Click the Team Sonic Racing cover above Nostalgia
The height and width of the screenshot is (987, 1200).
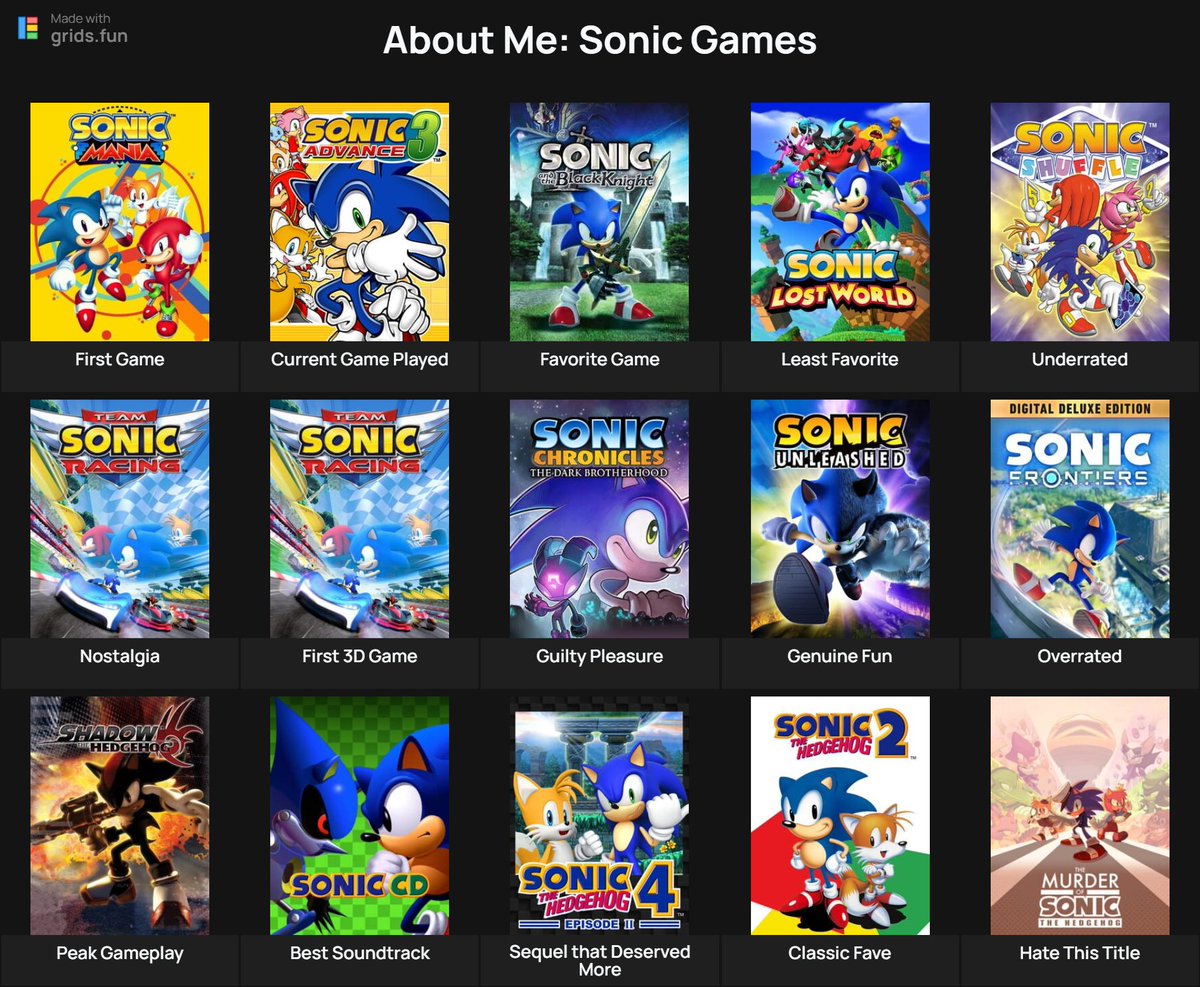point(120,519)
